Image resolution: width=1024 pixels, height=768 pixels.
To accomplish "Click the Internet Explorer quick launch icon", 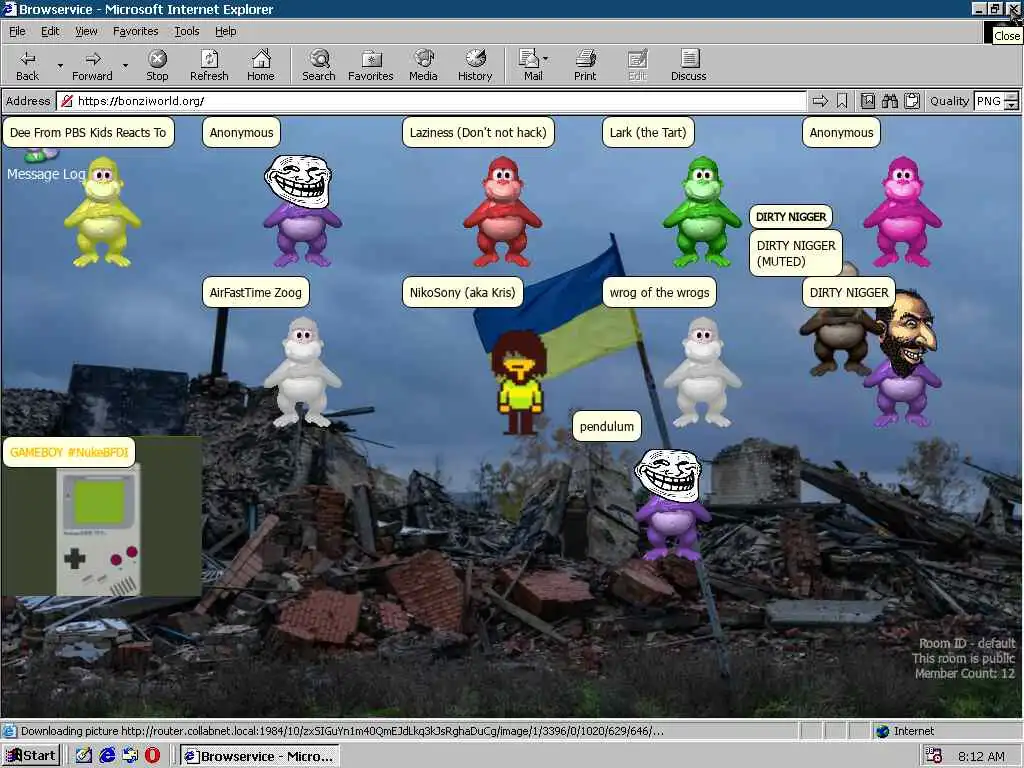I will (x=106, y=756).
